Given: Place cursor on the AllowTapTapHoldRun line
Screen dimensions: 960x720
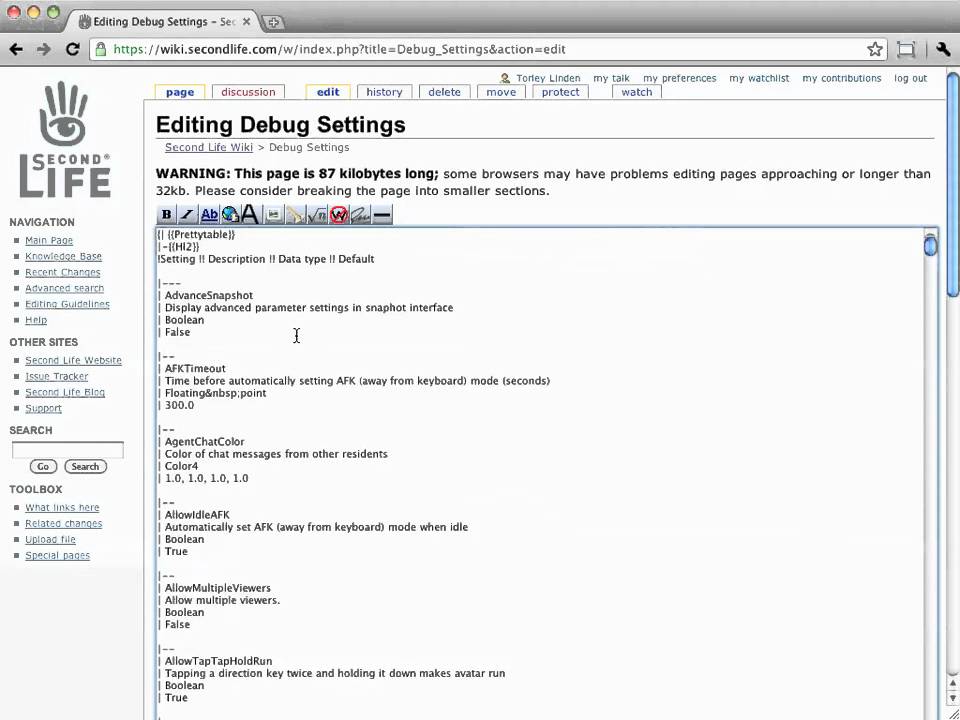Looking at the screenshot, I should coord(218,661).
